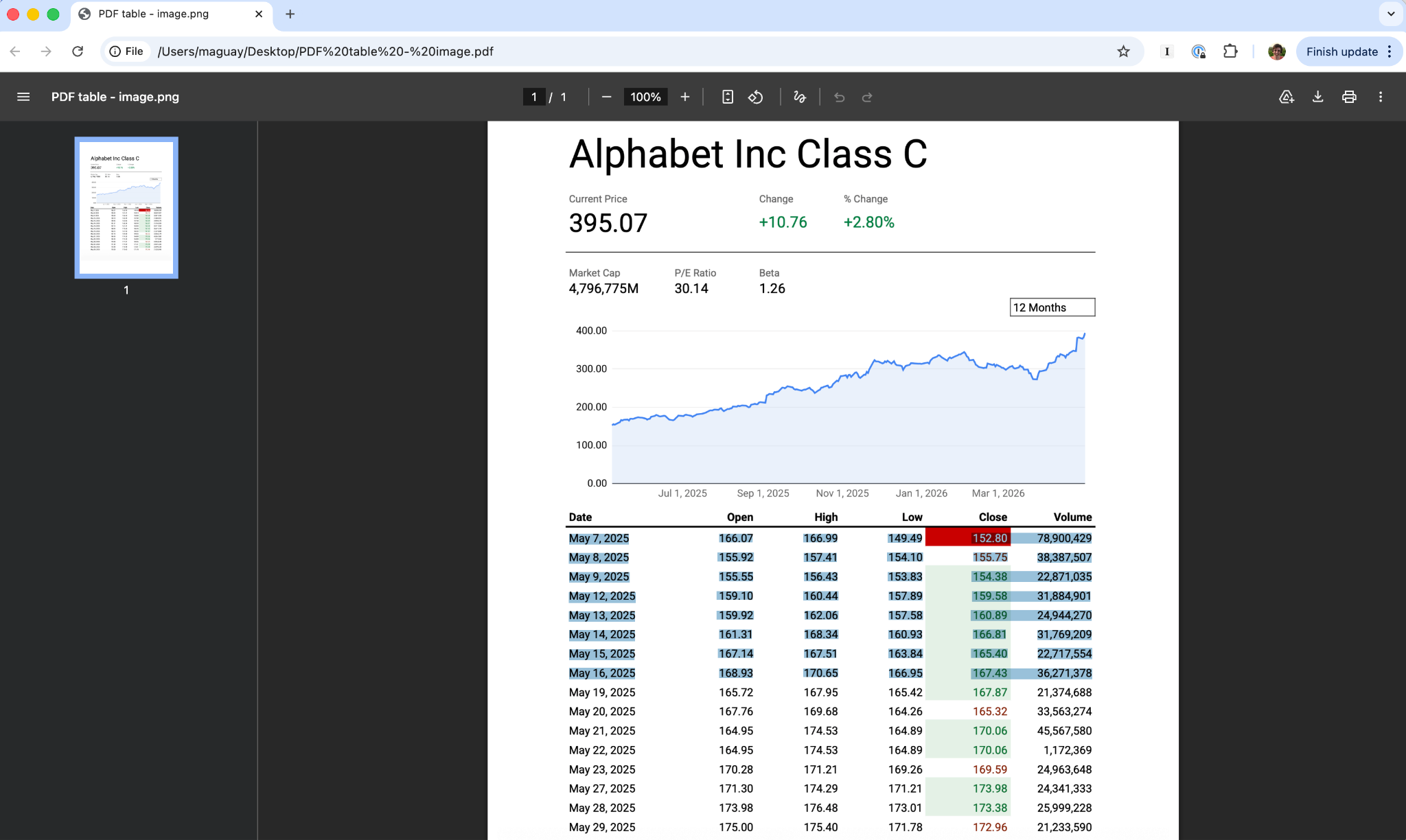Open the Chrome profile avatar
This screenshot has height=840, width=1406.
coord(1277,51)
